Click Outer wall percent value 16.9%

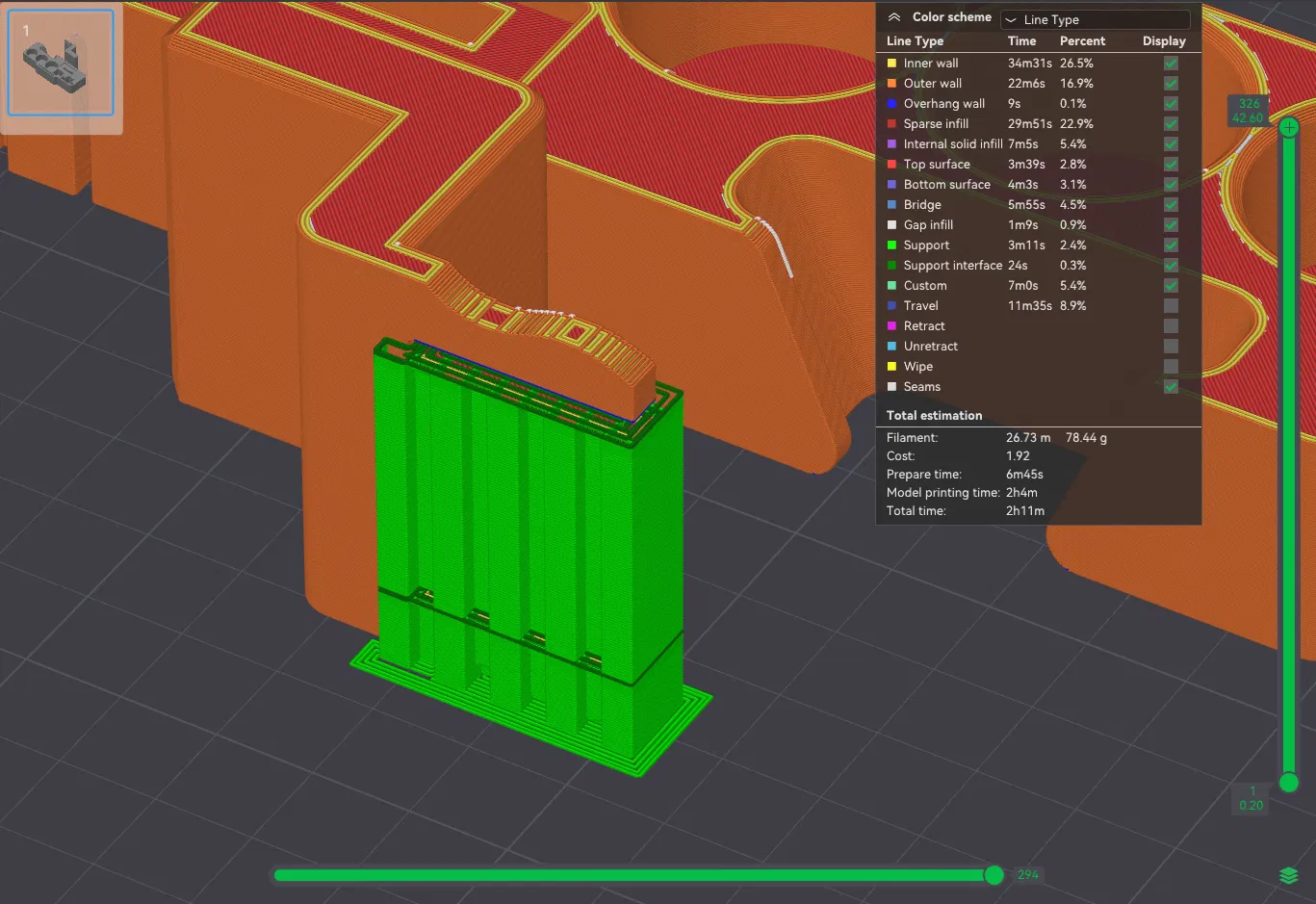(1076, 84)
